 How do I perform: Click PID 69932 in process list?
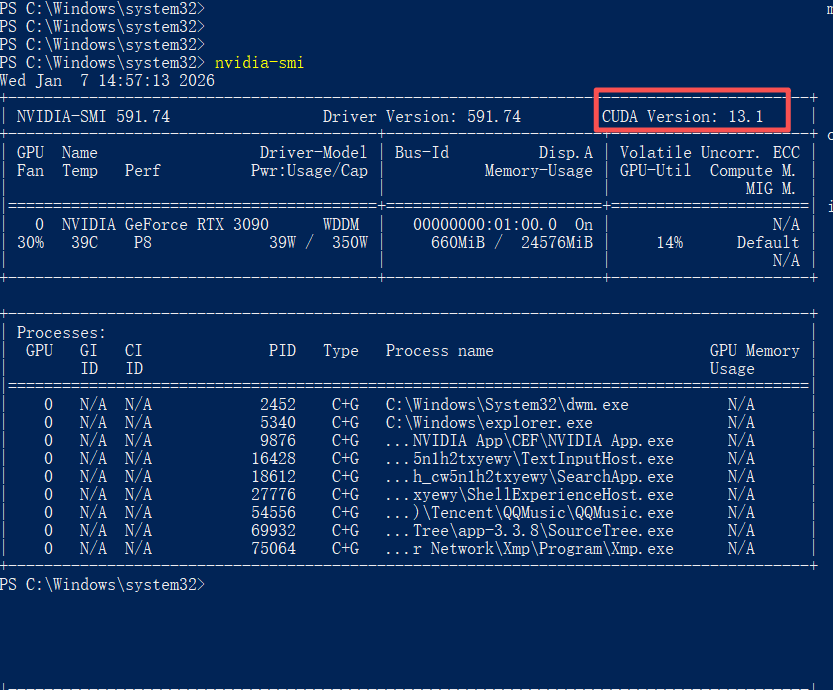tap(274, 531)
